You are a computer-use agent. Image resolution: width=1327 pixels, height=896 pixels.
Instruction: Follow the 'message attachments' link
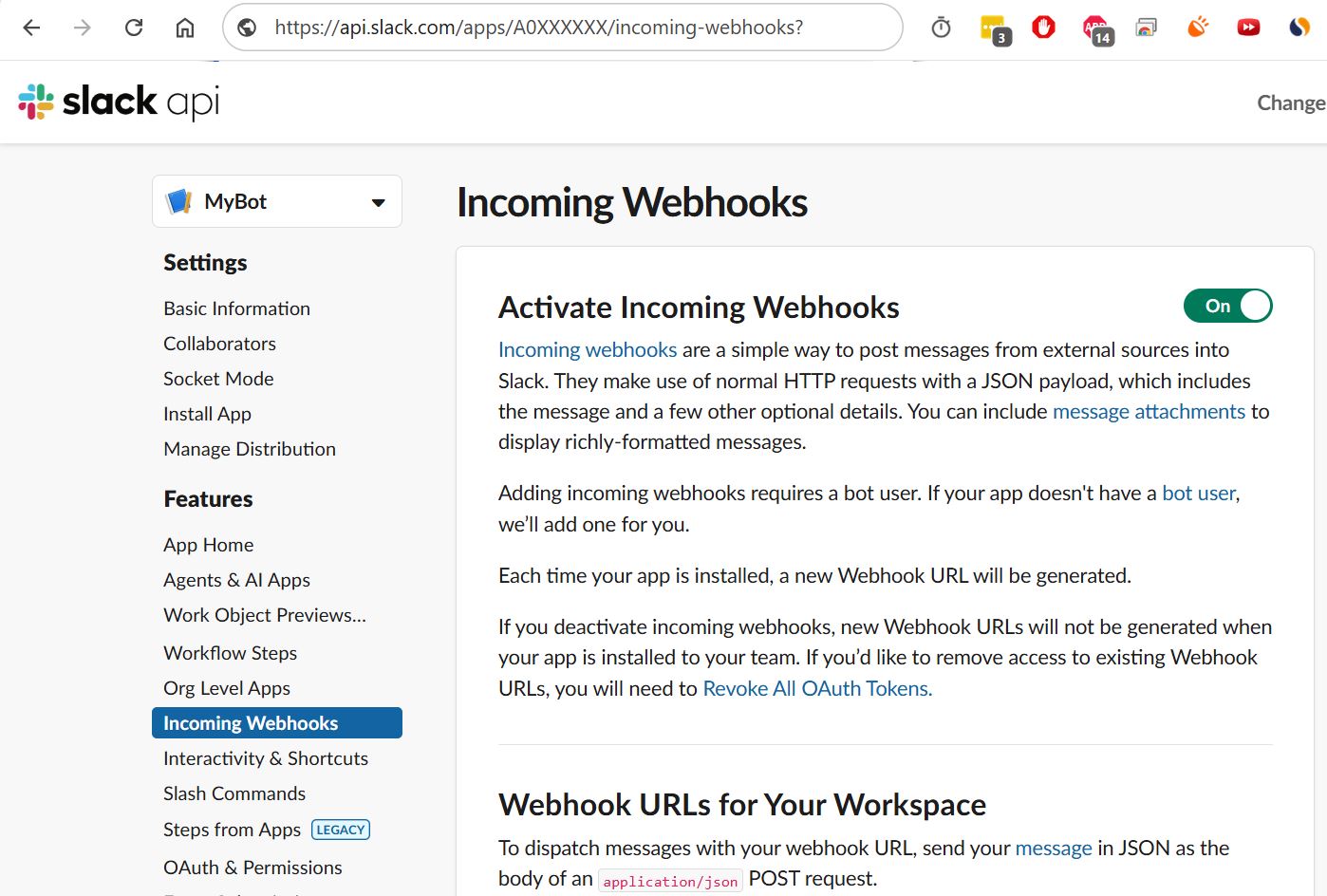pyautogui.click(x=1149, y=412)
